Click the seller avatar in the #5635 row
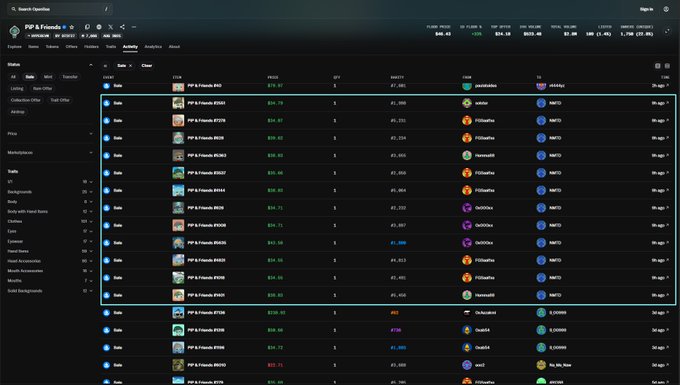The image size is (680, 385). (467, 243)
